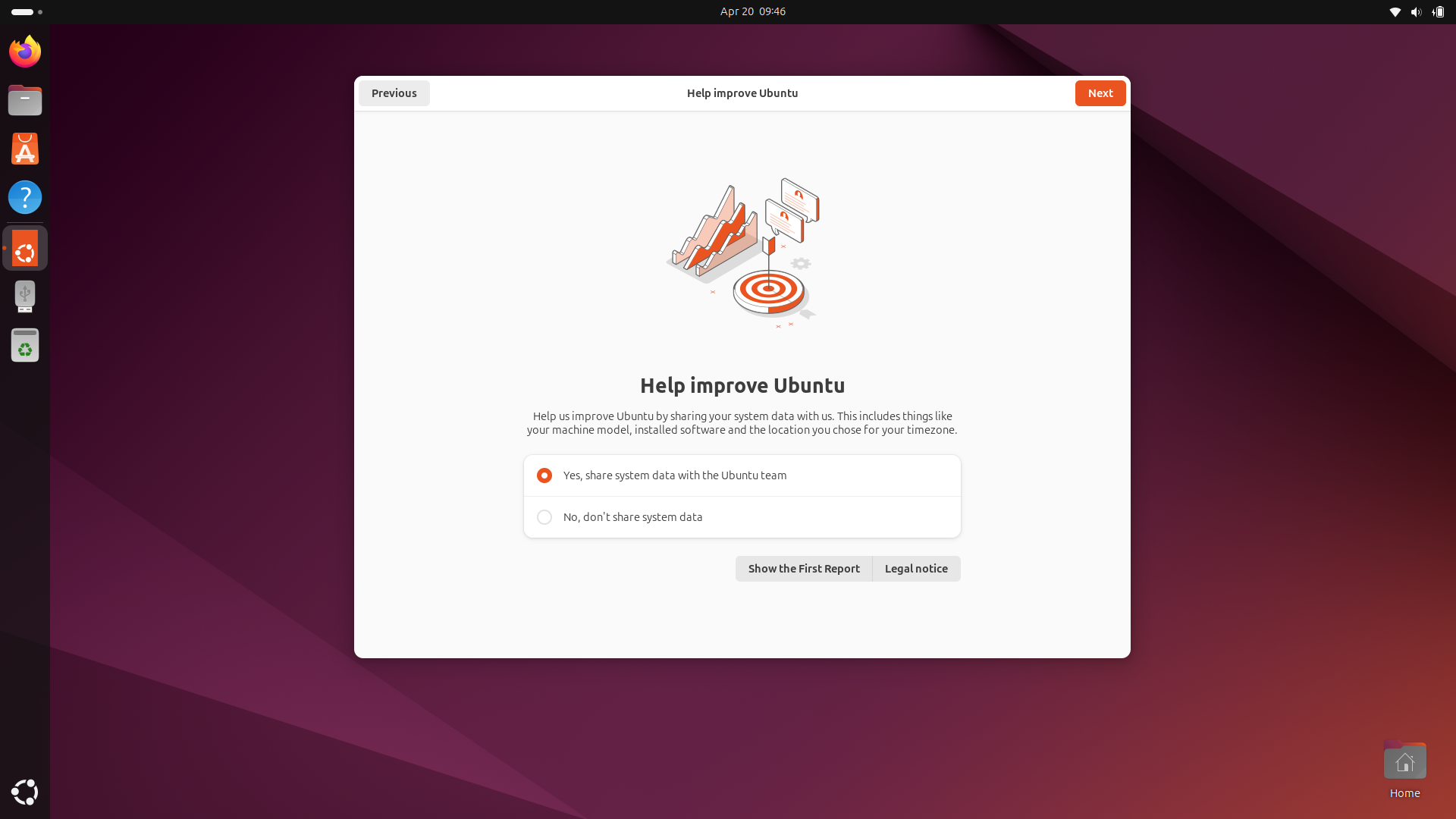Image resolution: width=1456 pixels, height=819 pixels.
Task: Launch Ubuntu App Center from dock
Action: point(25,149)
